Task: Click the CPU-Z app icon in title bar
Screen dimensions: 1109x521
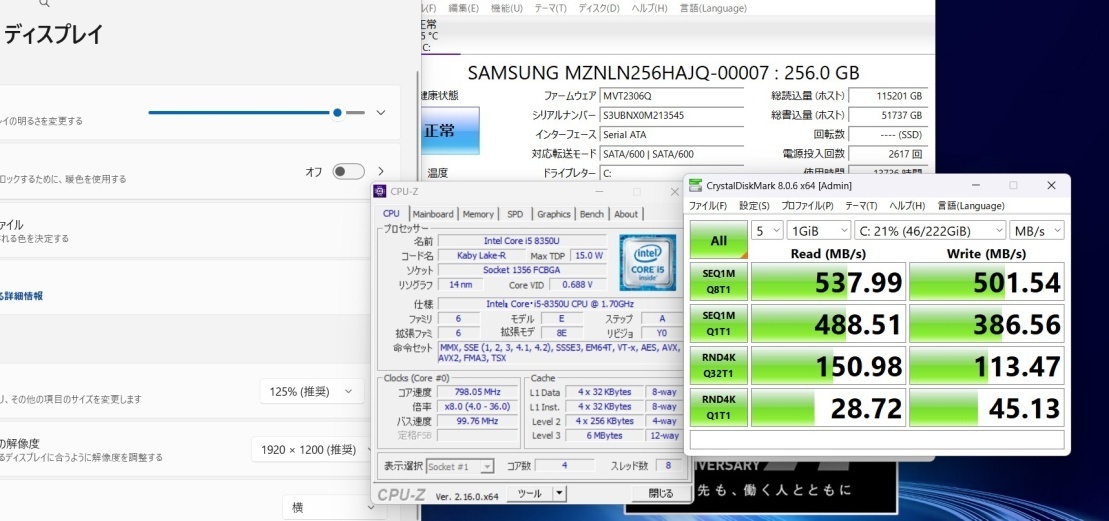Action: click(x=379, y=191)
